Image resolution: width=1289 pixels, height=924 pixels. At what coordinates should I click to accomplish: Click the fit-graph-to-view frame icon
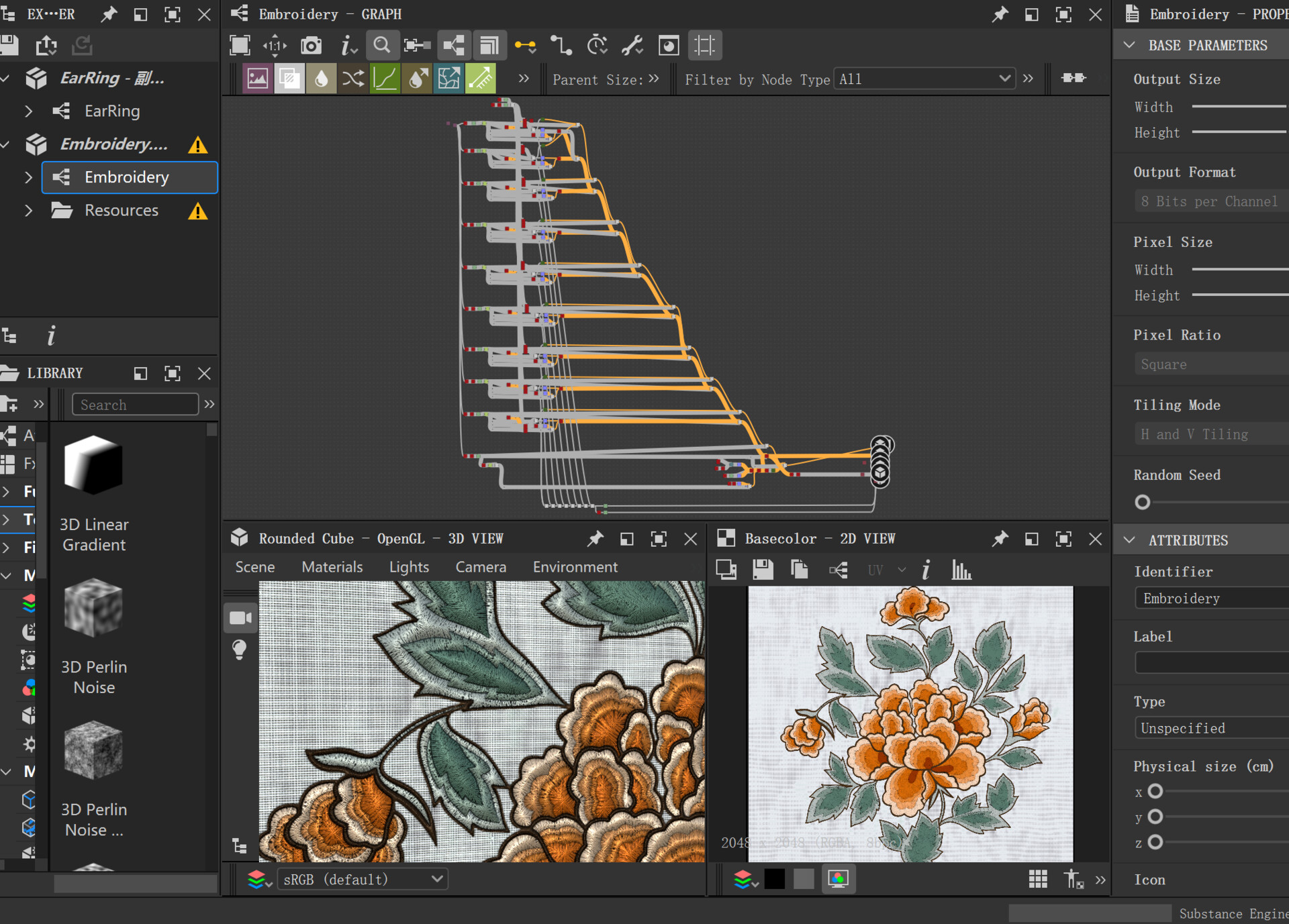click(x=240, y=46)
